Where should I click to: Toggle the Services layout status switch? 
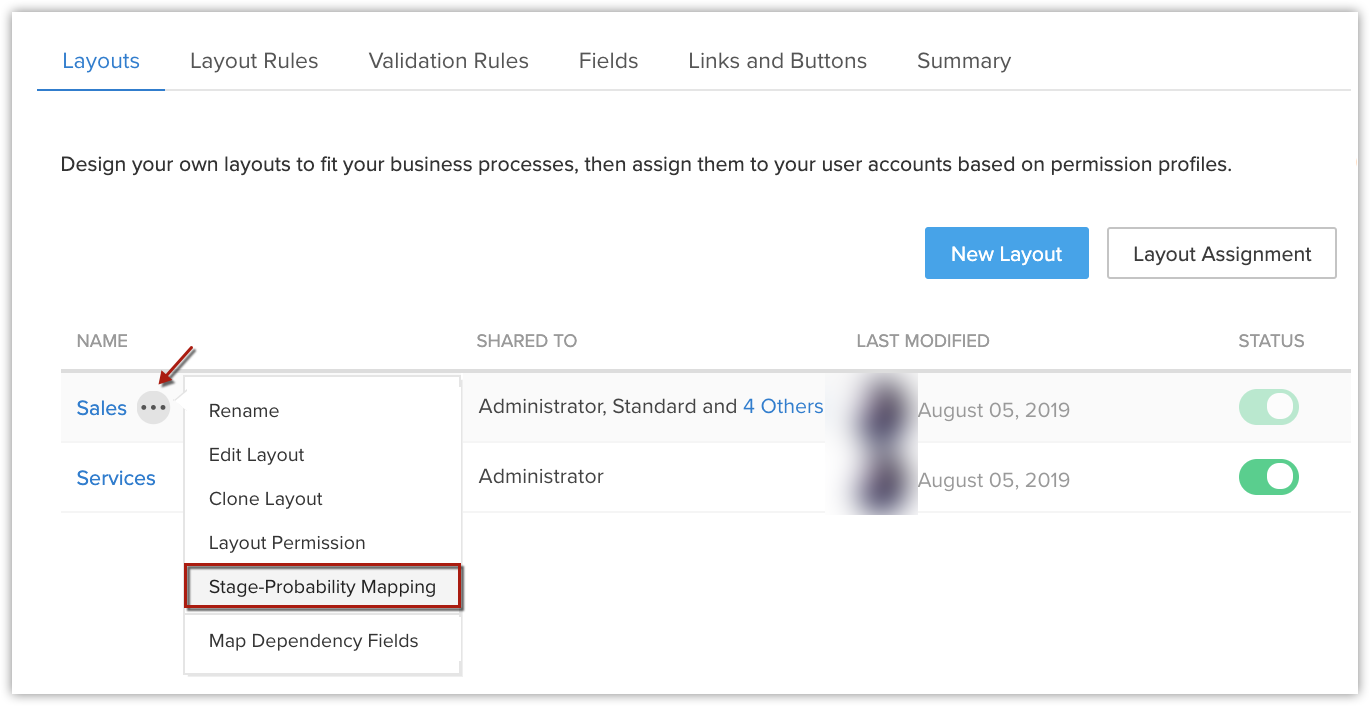tap(1268, 478)
